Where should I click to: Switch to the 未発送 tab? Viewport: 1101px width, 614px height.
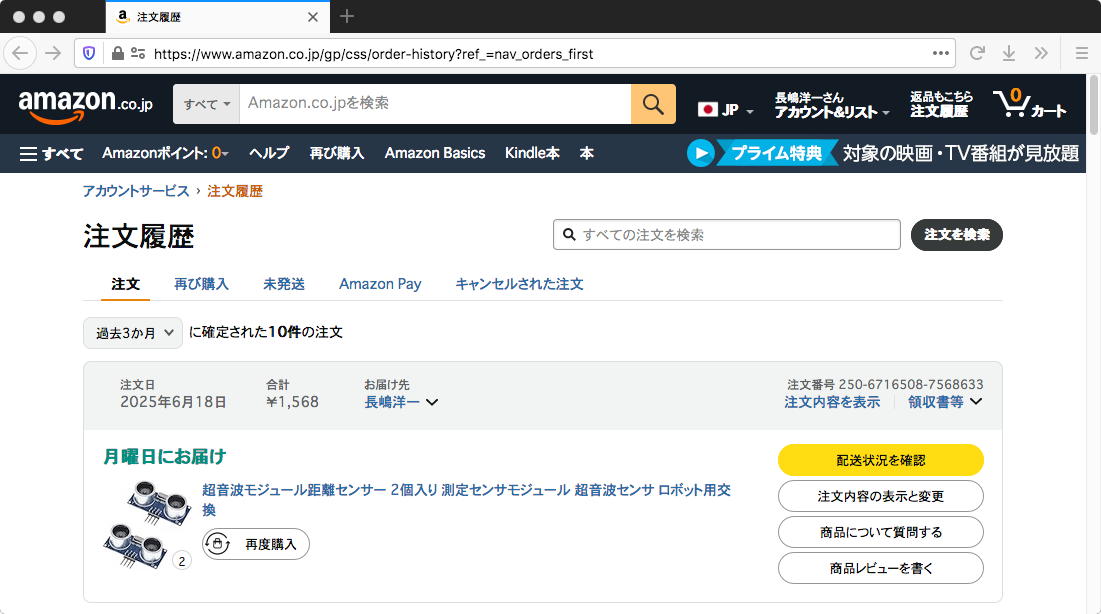pyautogui.click(x=284, y=284)
